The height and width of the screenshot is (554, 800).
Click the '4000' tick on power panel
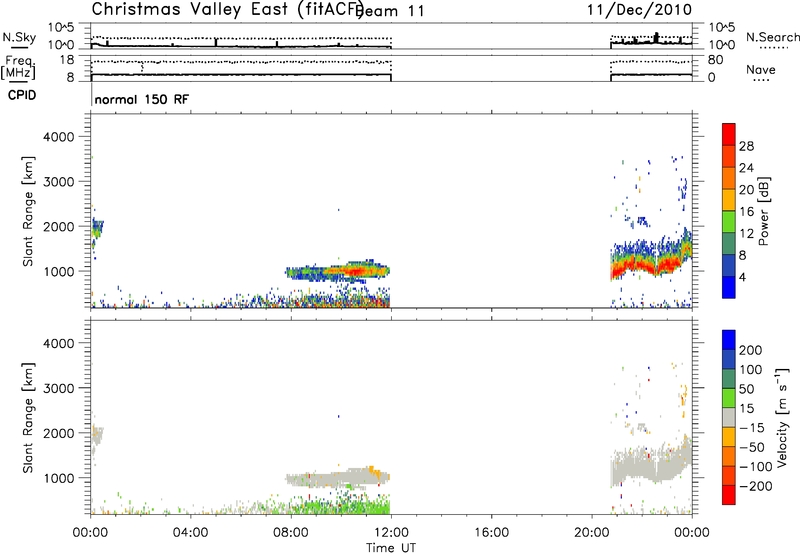click(x=58, y=137)
